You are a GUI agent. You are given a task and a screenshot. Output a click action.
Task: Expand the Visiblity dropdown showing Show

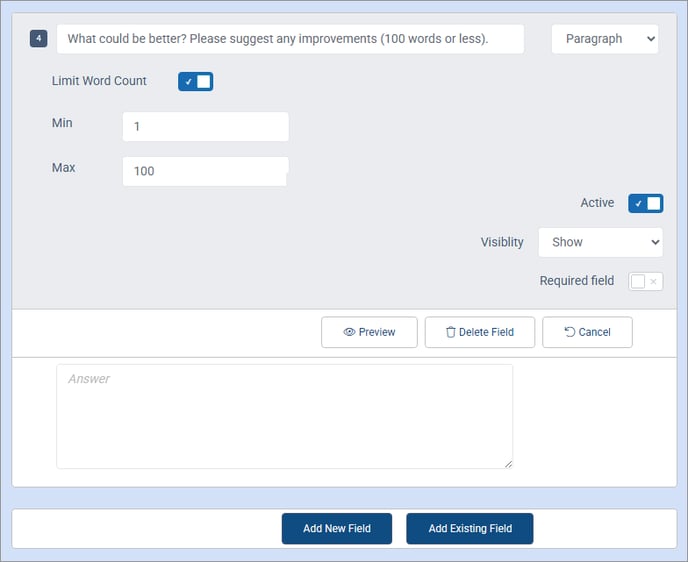pyautogui.click(x=600, y=242)
